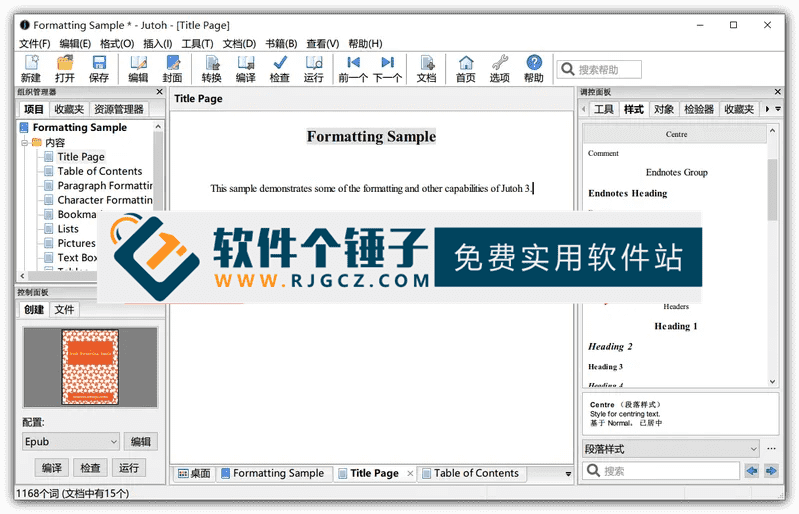Click the 转换 (Convert) toolbar icon
The image size is (799, 514).
(211, 68)
